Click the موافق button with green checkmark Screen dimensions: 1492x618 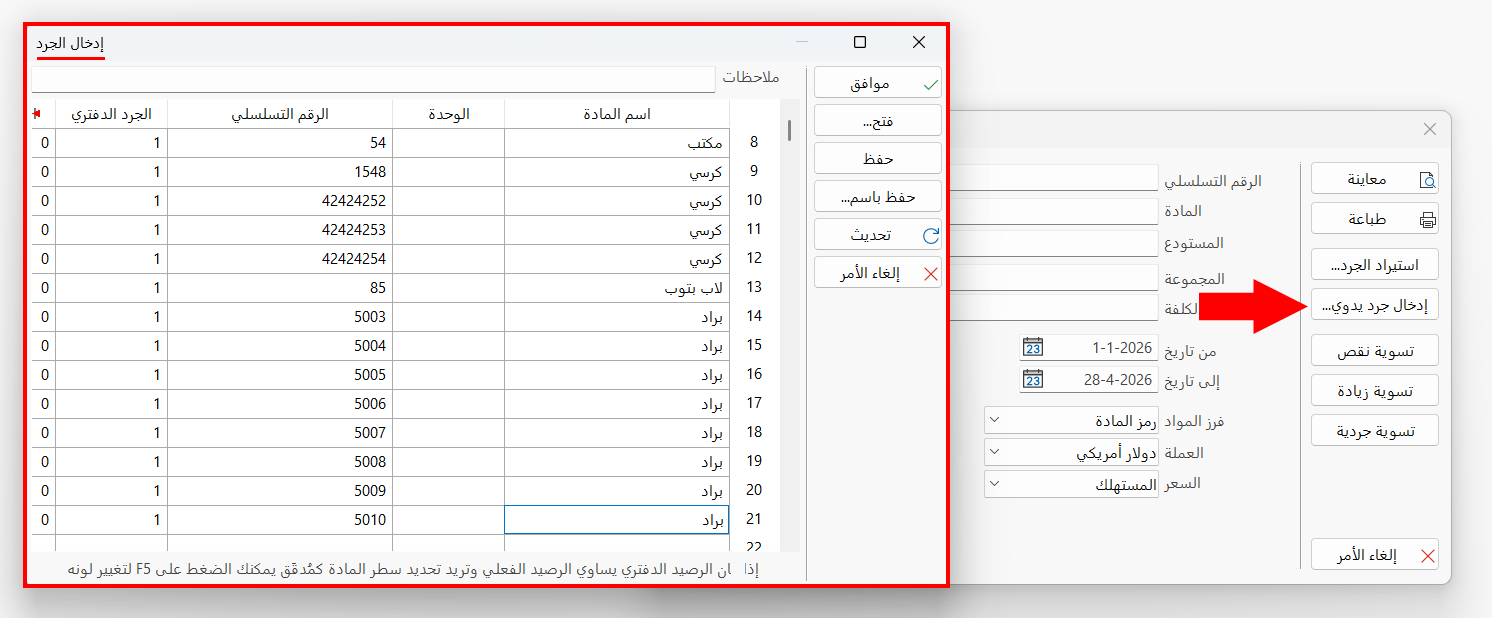[877, 83]
